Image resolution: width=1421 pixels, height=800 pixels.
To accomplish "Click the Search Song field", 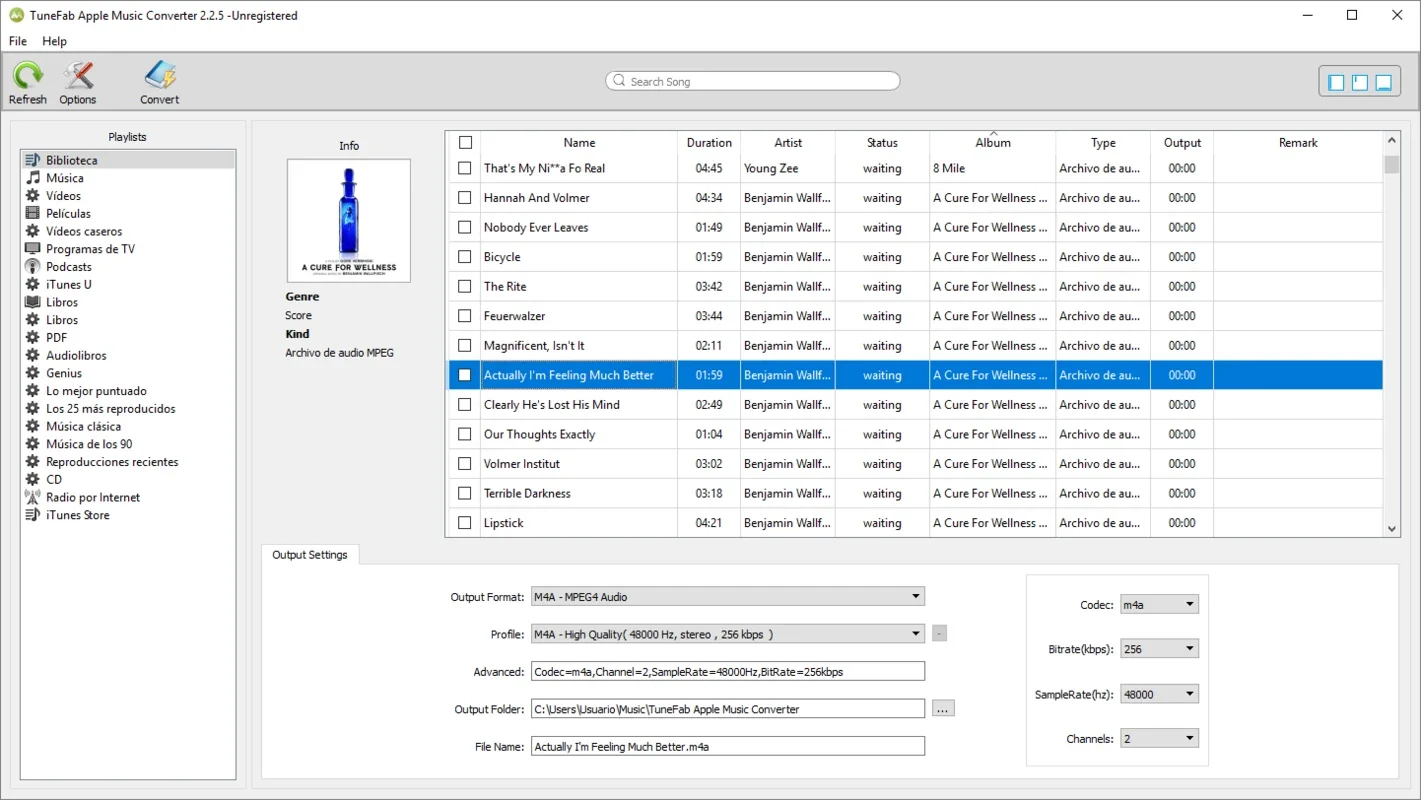I will 753,81.
